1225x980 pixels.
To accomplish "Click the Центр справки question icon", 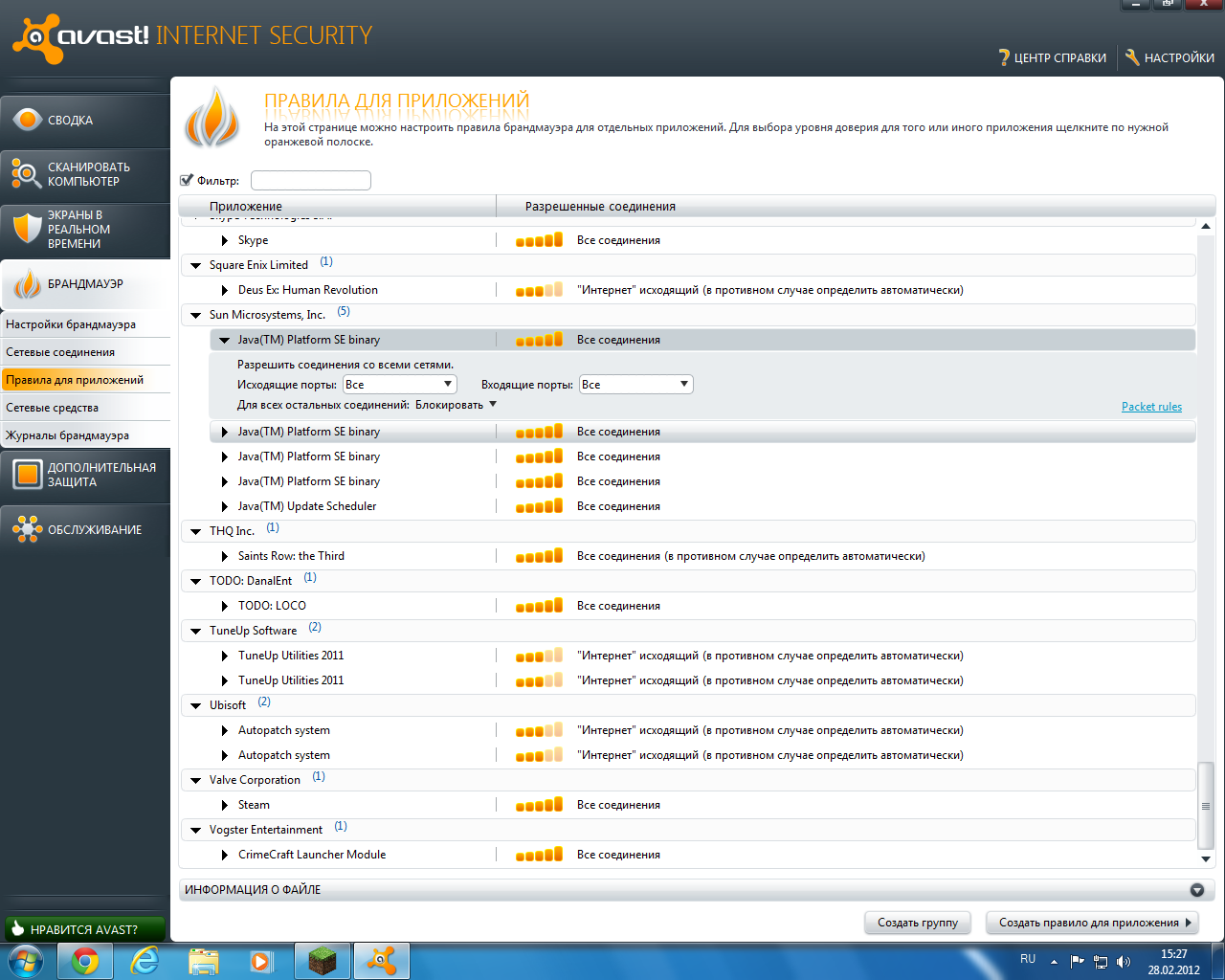I will 1004,57.
